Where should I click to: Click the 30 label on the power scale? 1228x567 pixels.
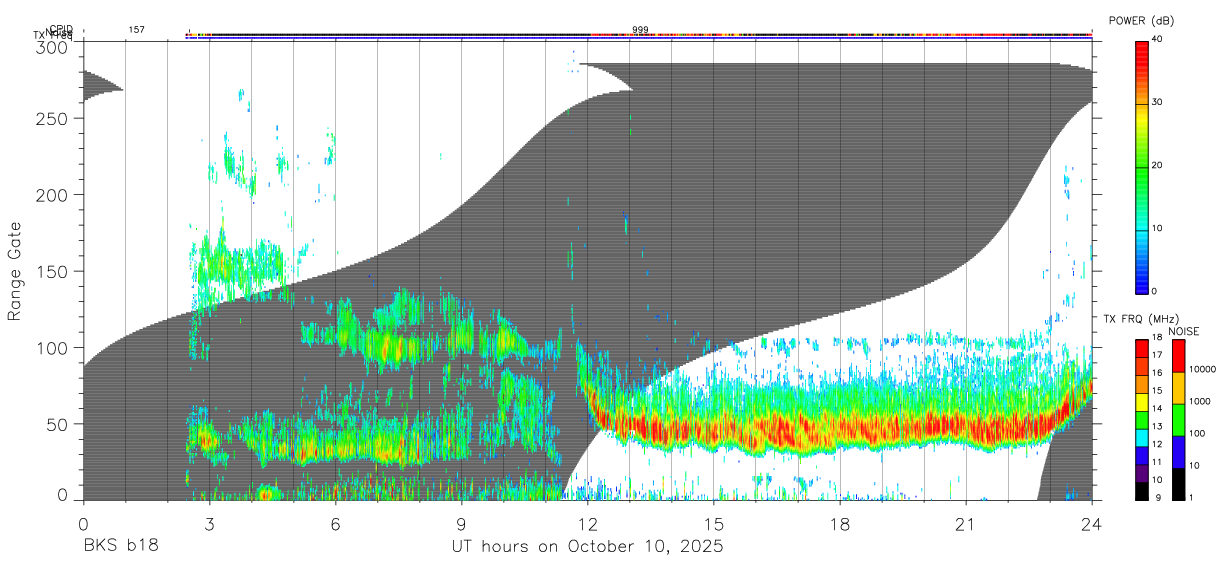click(x=1157, y=103)
